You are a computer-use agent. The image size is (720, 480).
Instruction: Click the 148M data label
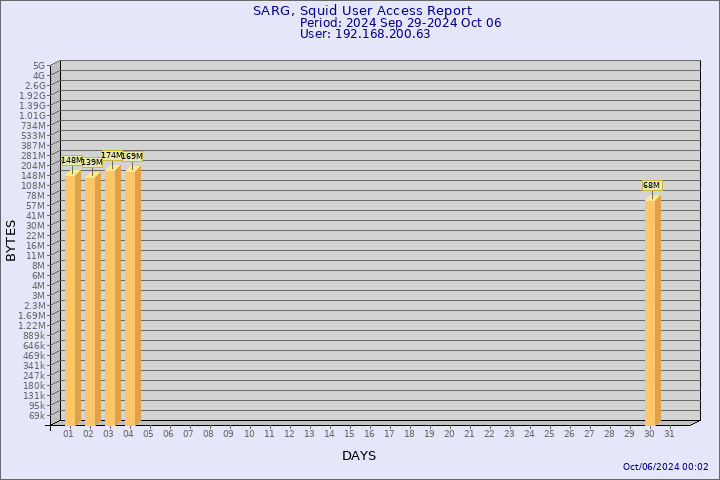tap(72, 160)
